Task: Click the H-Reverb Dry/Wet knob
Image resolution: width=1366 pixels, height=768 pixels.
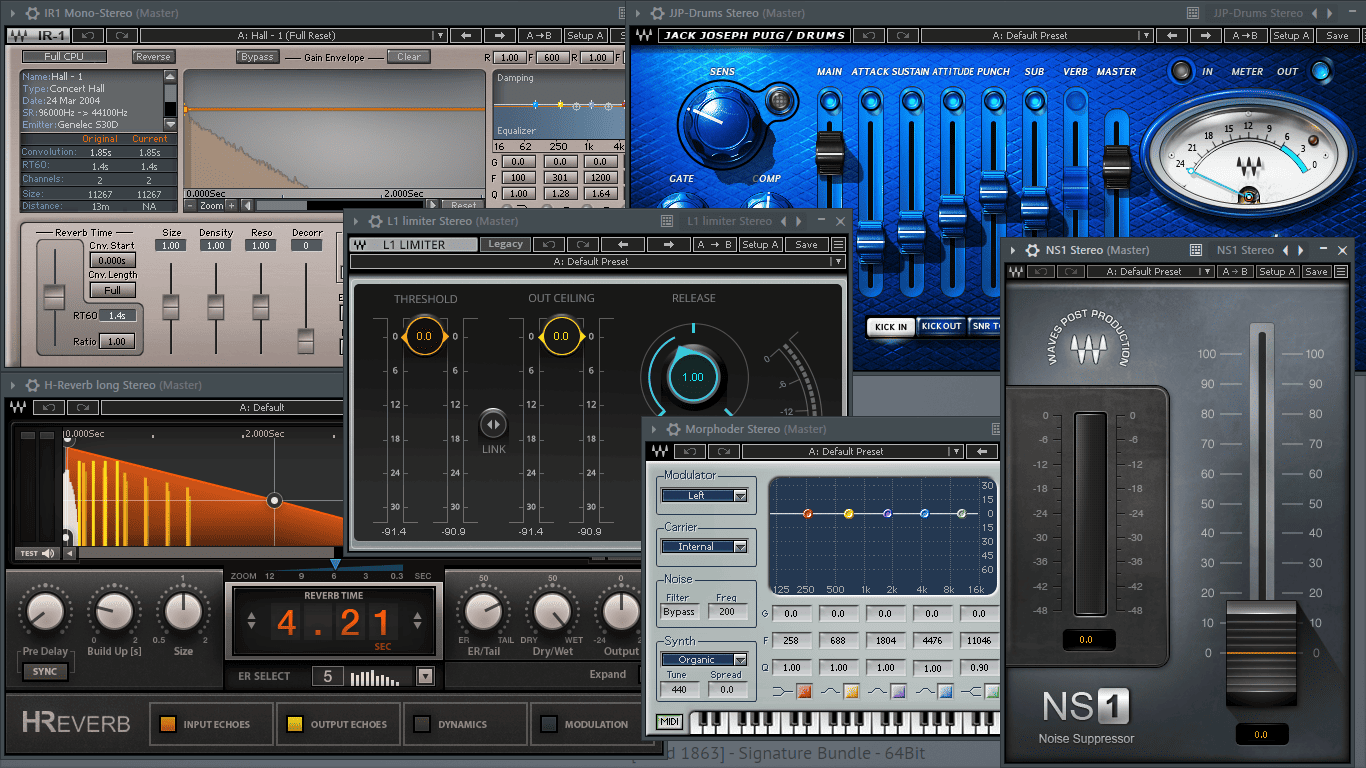Action: (x=552, y=611)
